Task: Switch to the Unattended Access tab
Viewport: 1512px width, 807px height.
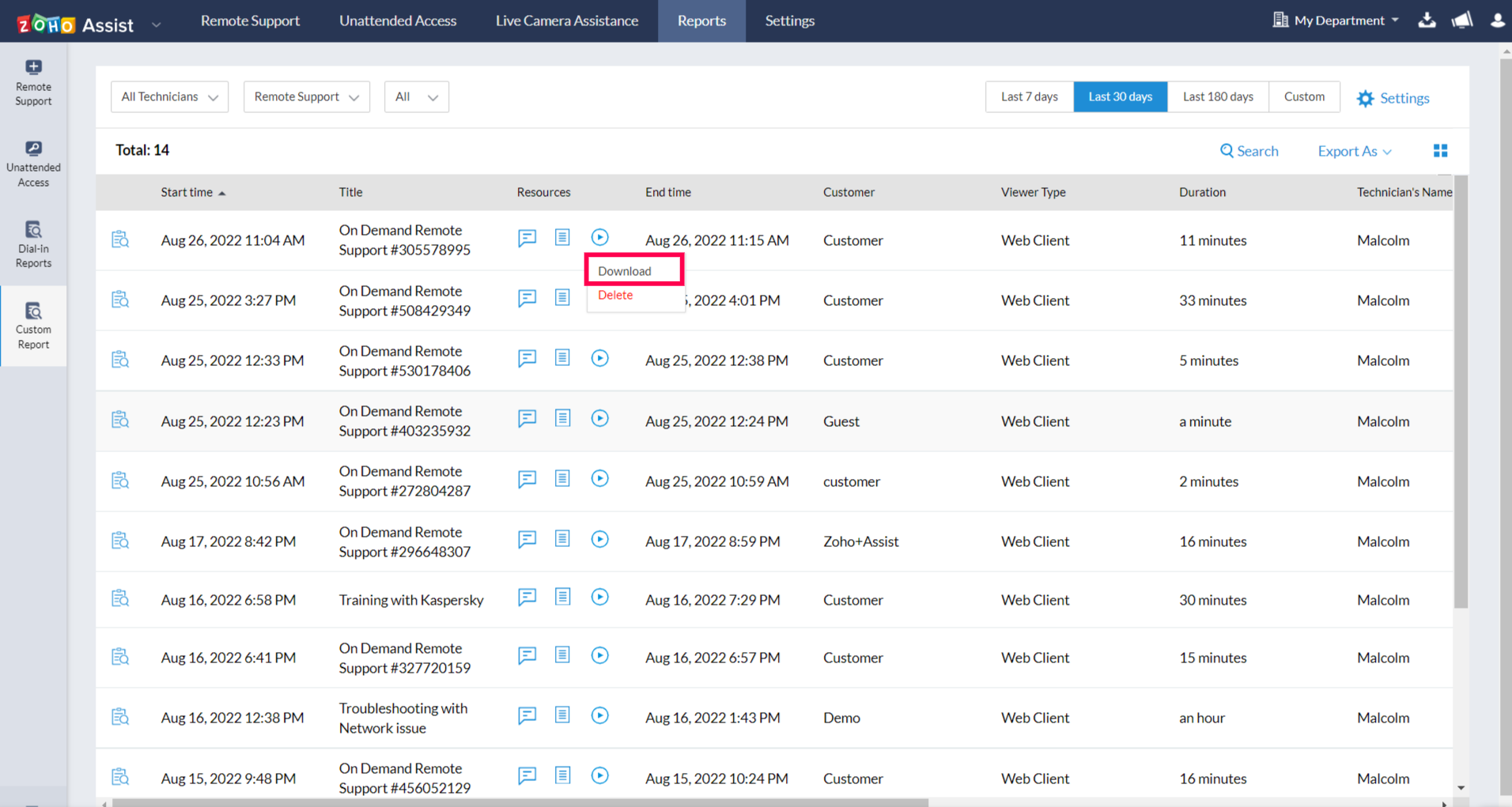Action: pyautogui.click(x=398, y=21)
